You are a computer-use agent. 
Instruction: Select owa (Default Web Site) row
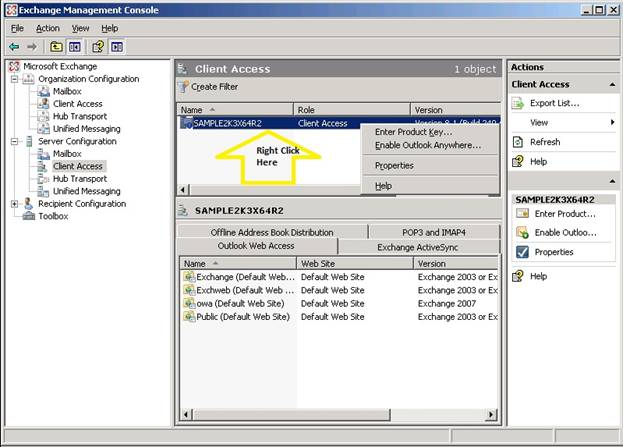[x=340, y=304]
